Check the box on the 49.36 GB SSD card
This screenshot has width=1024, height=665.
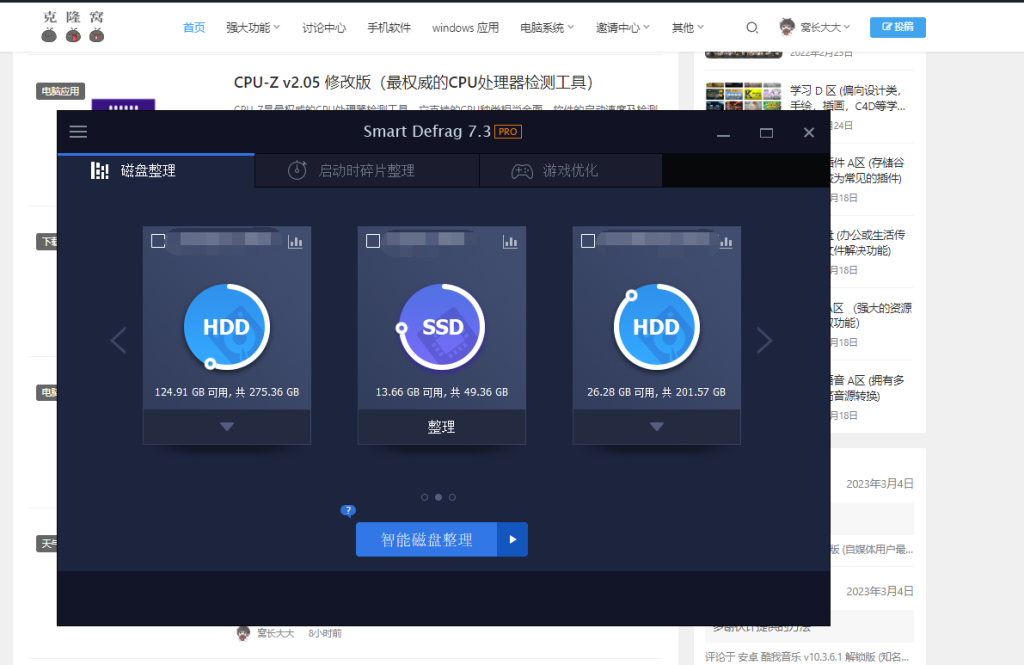coord(373,241)
